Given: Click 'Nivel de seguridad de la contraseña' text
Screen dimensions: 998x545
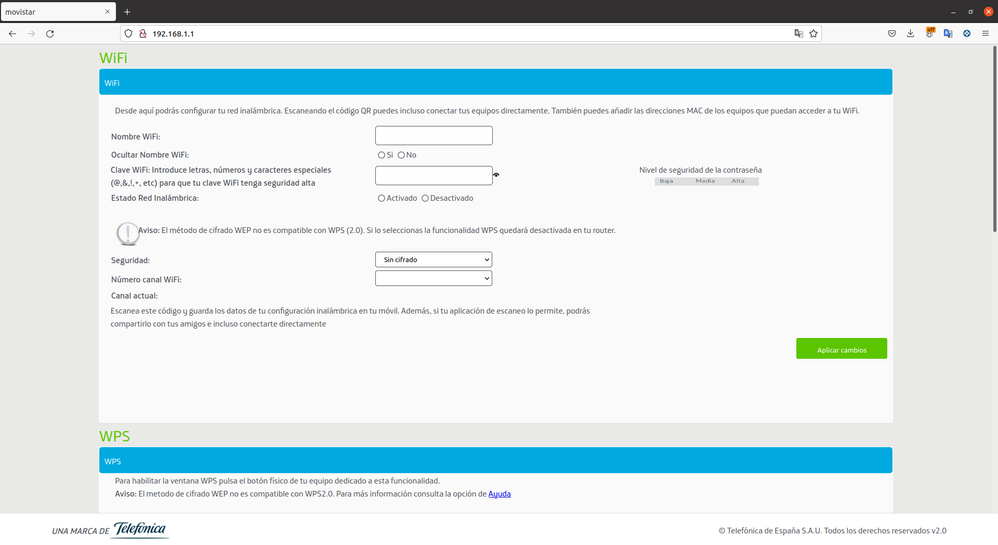Looking at the screenshot, I should pyautogui.click(x=700, y=170).
